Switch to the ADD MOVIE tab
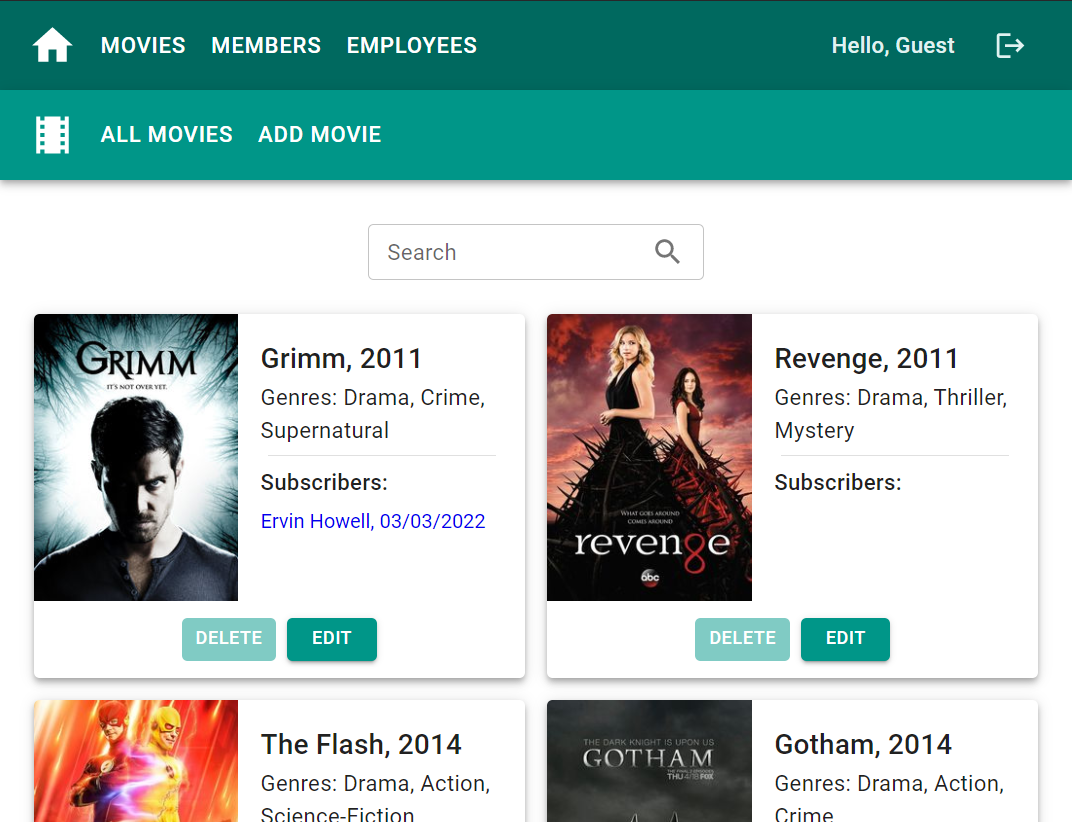Viewport: 1072px width, 822px height. (x=319, y=135)
